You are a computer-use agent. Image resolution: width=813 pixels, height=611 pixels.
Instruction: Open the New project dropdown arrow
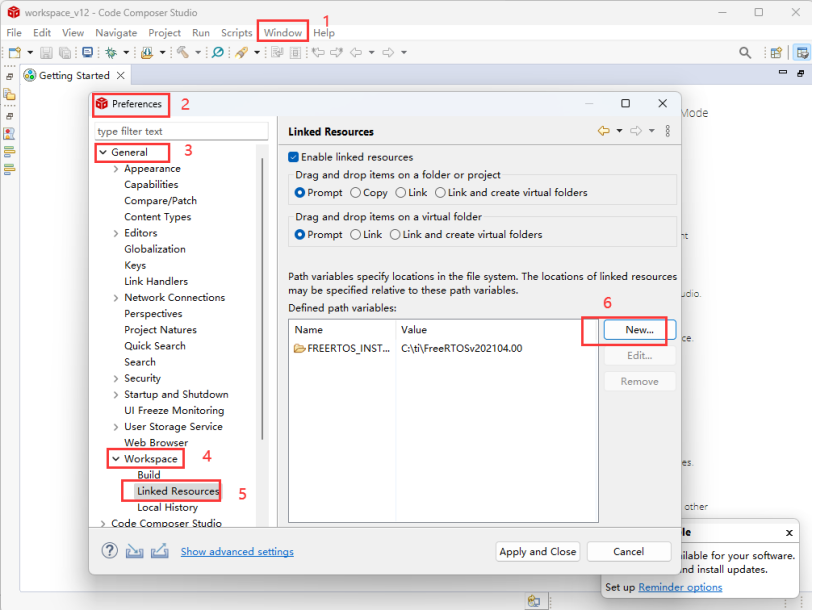pyautogui.click(x=30, y=52)
